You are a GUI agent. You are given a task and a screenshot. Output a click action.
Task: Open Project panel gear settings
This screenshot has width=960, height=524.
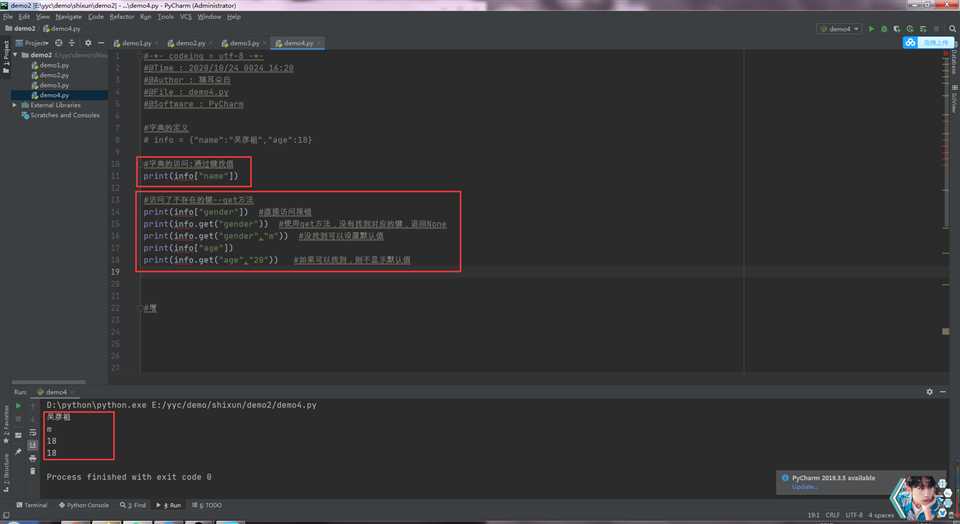click(x=88, y=43)
